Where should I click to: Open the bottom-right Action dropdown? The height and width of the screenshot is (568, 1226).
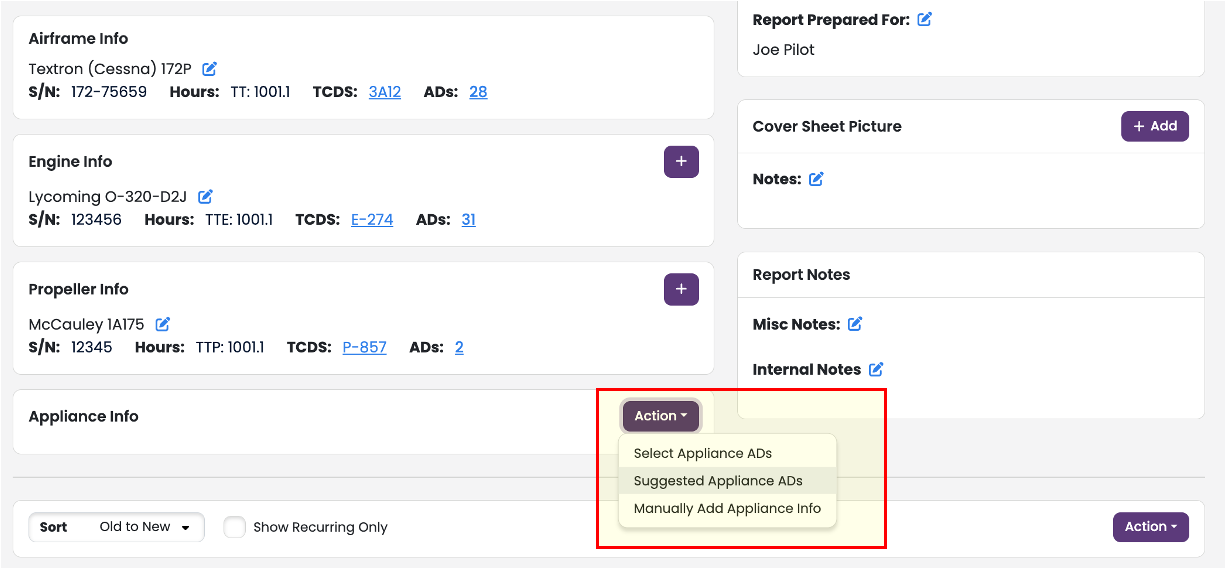pos(1150,527)
